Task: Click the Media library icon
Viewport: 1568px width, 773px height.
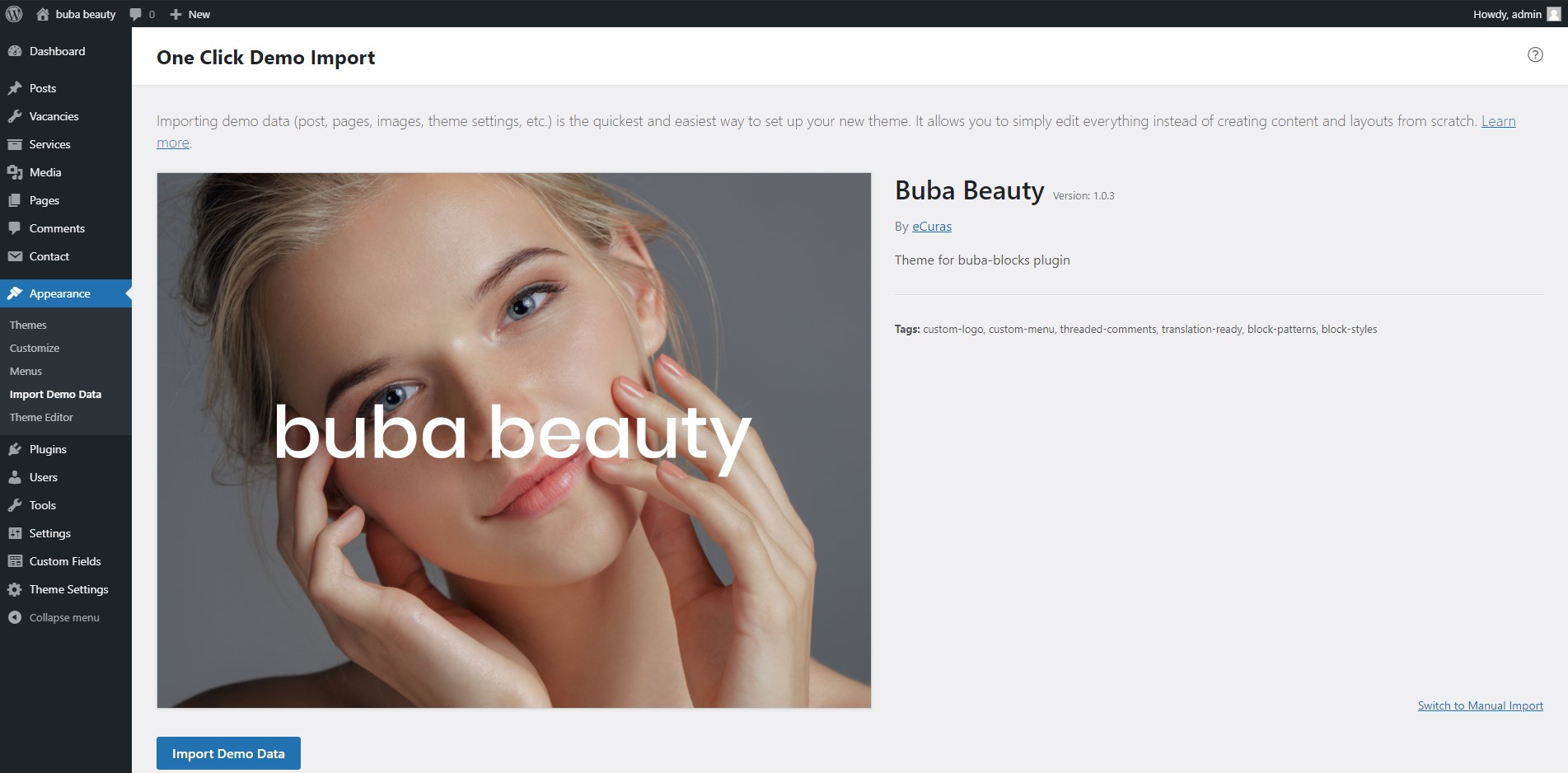Action: (x=15, y=172)
